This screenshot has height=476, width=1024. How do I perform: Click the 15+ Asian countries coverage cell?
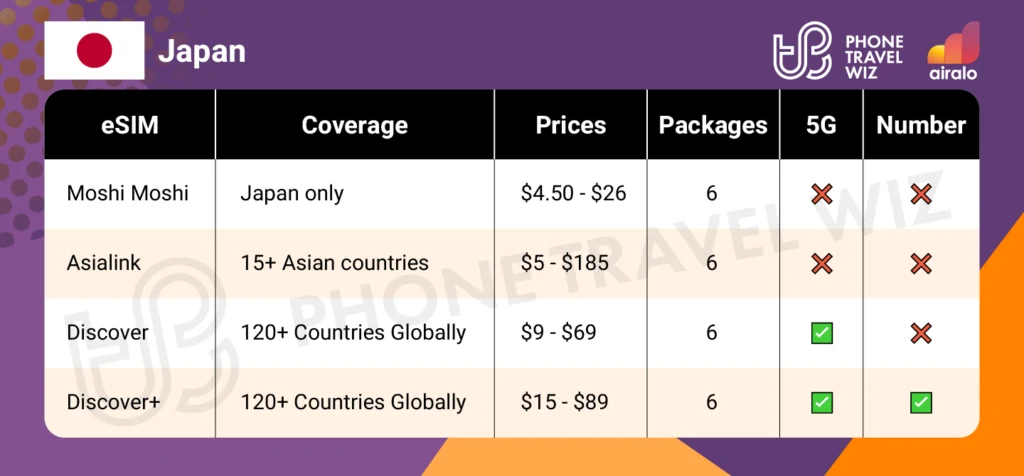pyautogui.click(x=334, y=264)
